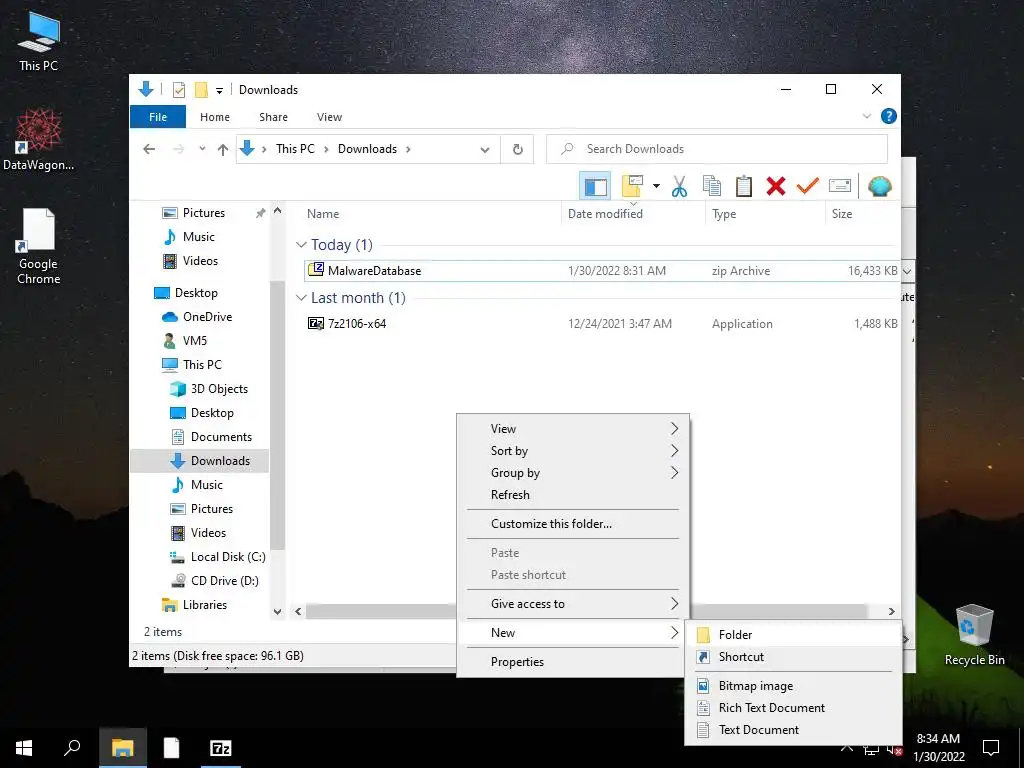The width and height of the screenshot is (1024, 768).
Task: Click the red X Delete toolbar icon
Action: [776, 186]
